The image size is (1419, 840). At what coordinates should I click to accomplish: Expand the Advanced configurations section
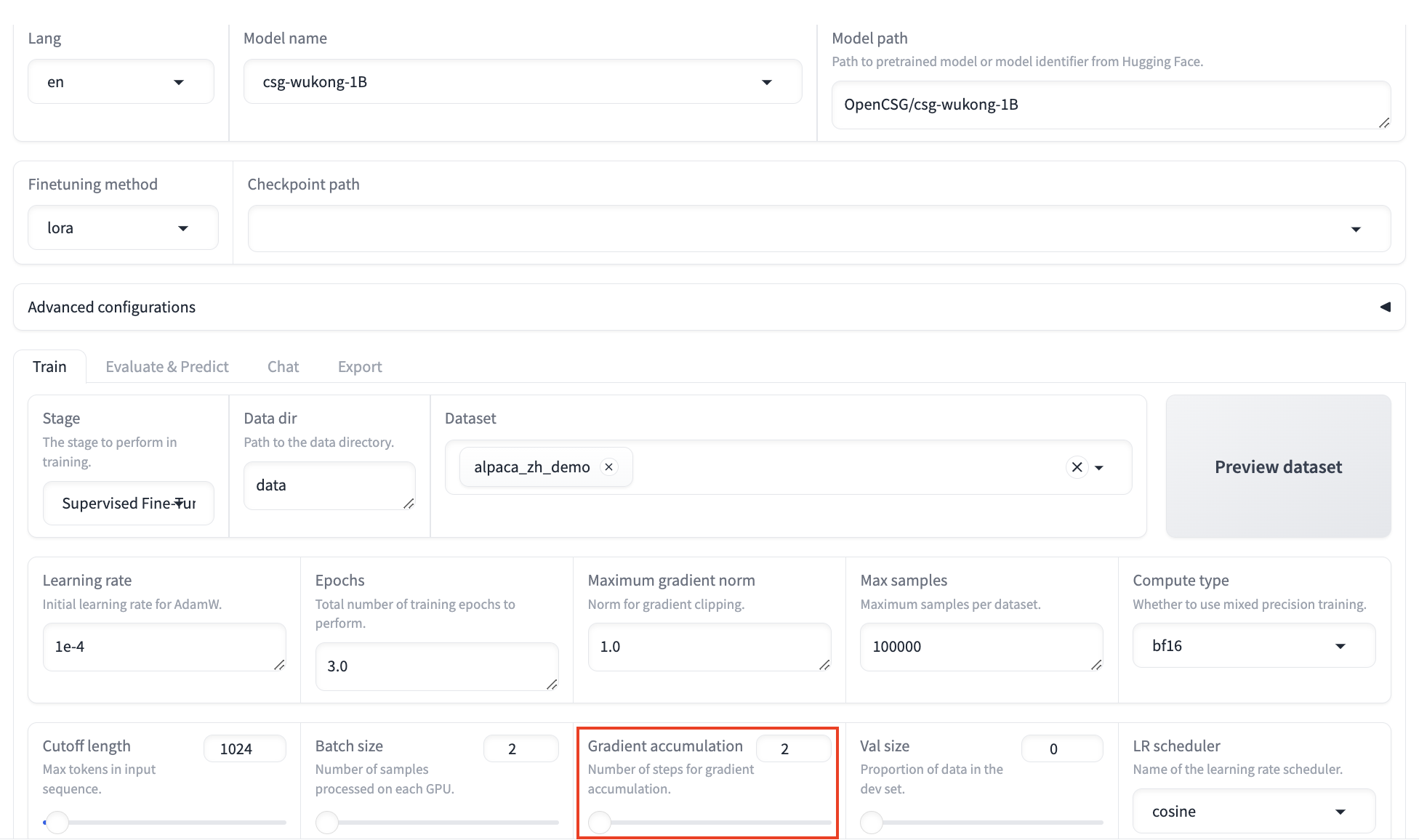(x=1385, y=307)
